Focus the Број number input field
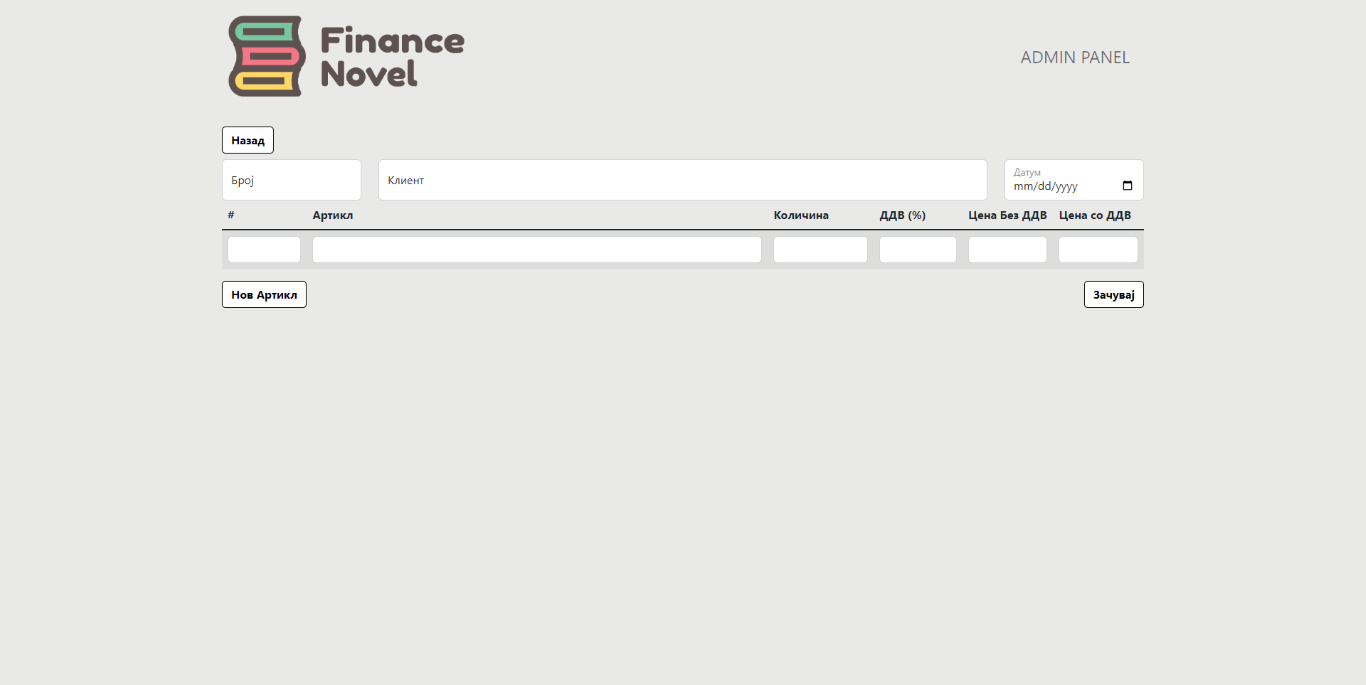 291,180
